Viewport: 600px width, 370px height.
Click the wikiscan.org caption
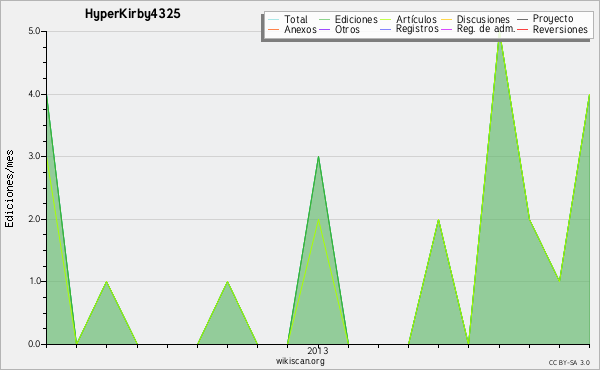click(x=300, y=361)
